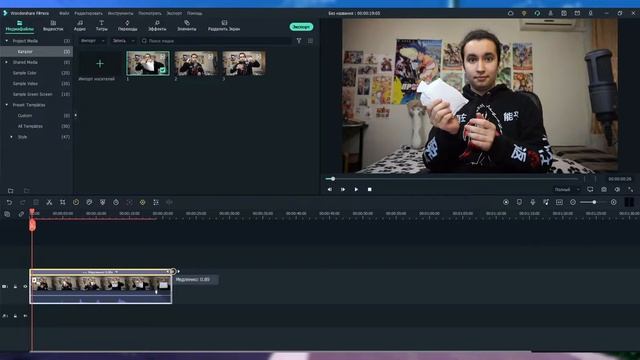
Task: Undo the last action in timeline toolbar
Action: [9, 202]
